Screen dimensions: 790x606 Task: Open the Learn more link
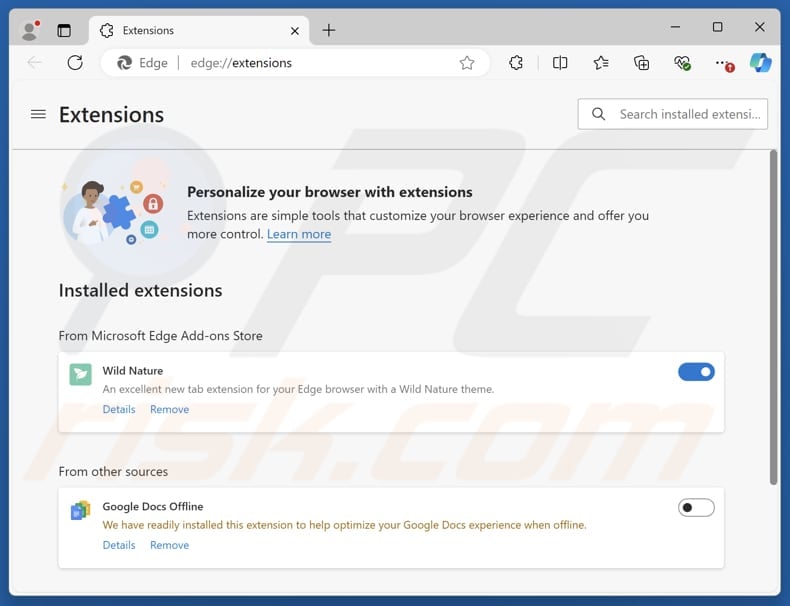(x=299, y=234)
